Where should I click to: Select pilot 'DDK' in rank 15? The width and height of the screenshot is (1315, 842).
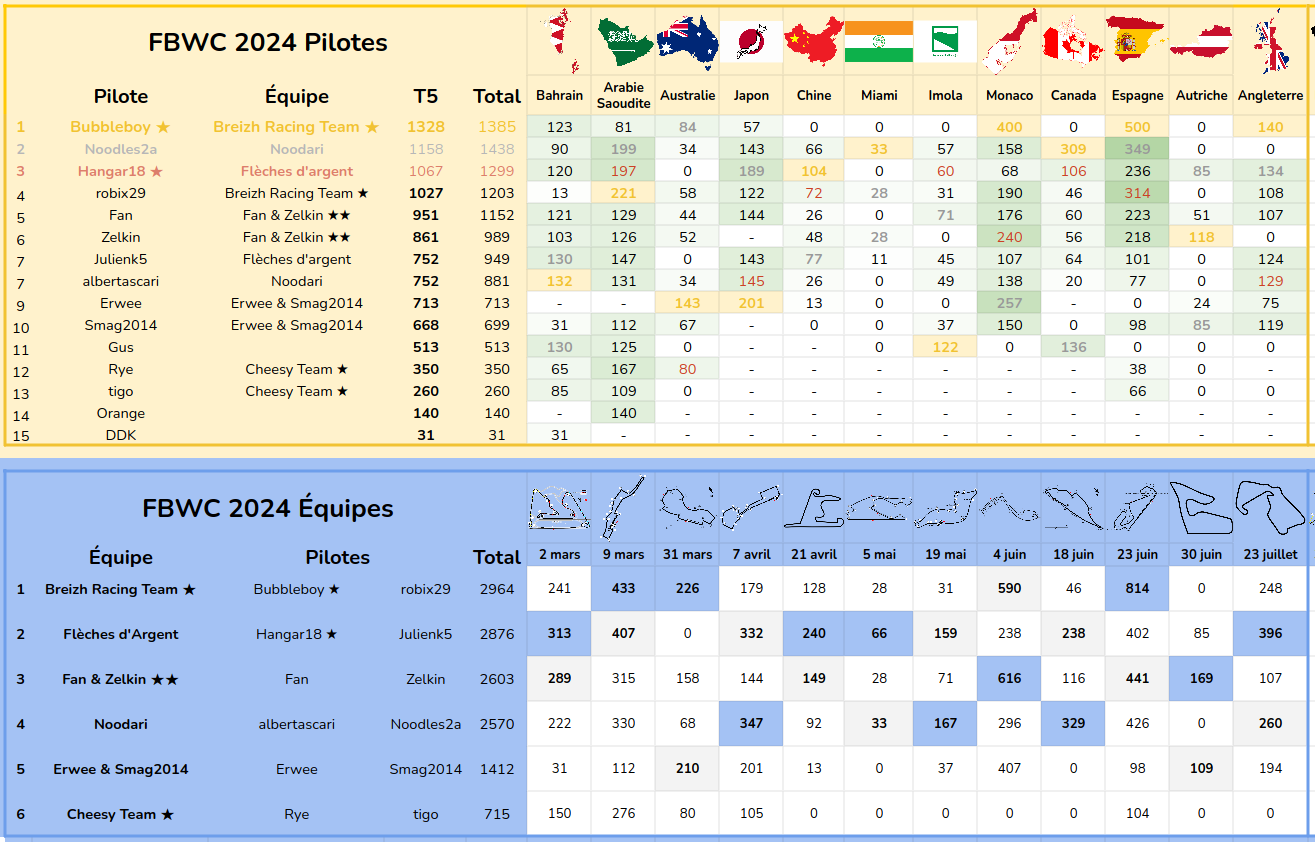120,435
